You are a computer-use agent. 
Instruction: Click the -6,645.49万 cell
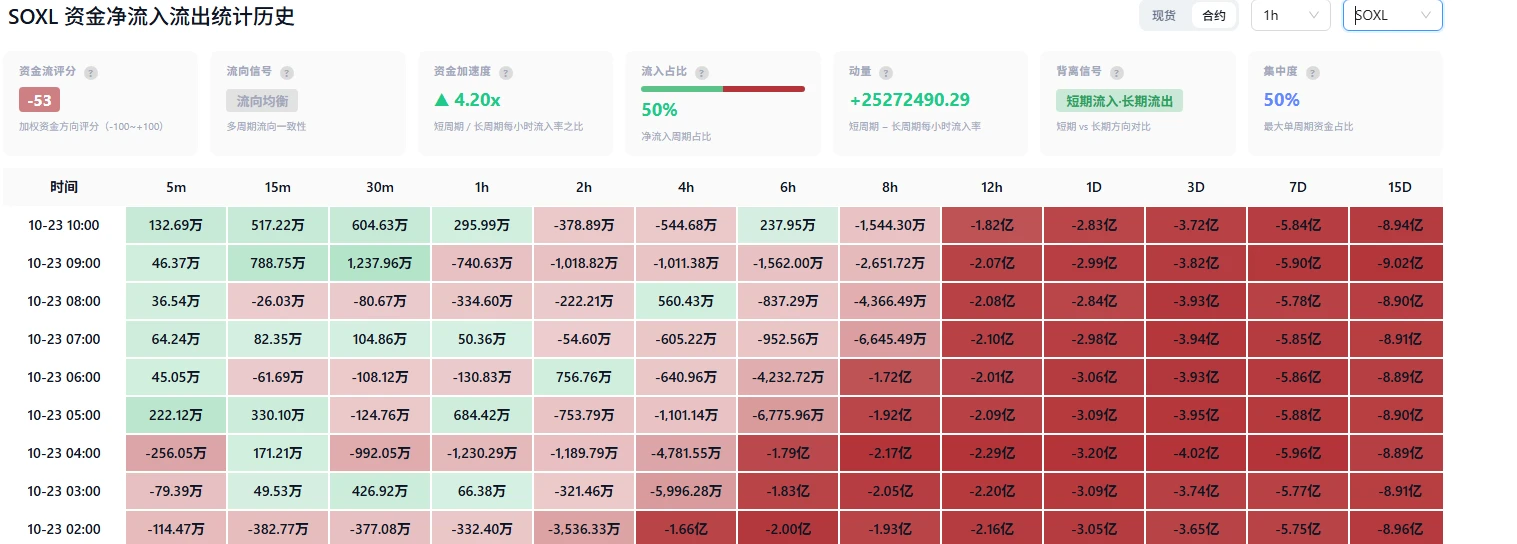tap(890, 339)
